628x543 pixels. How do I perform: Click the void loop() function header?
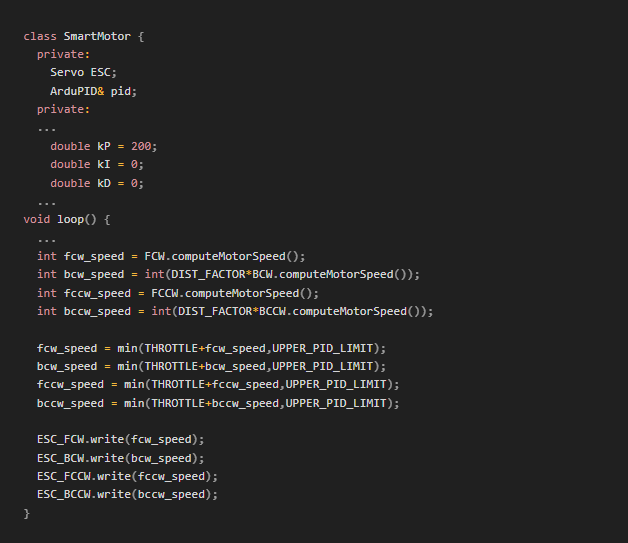66,219
